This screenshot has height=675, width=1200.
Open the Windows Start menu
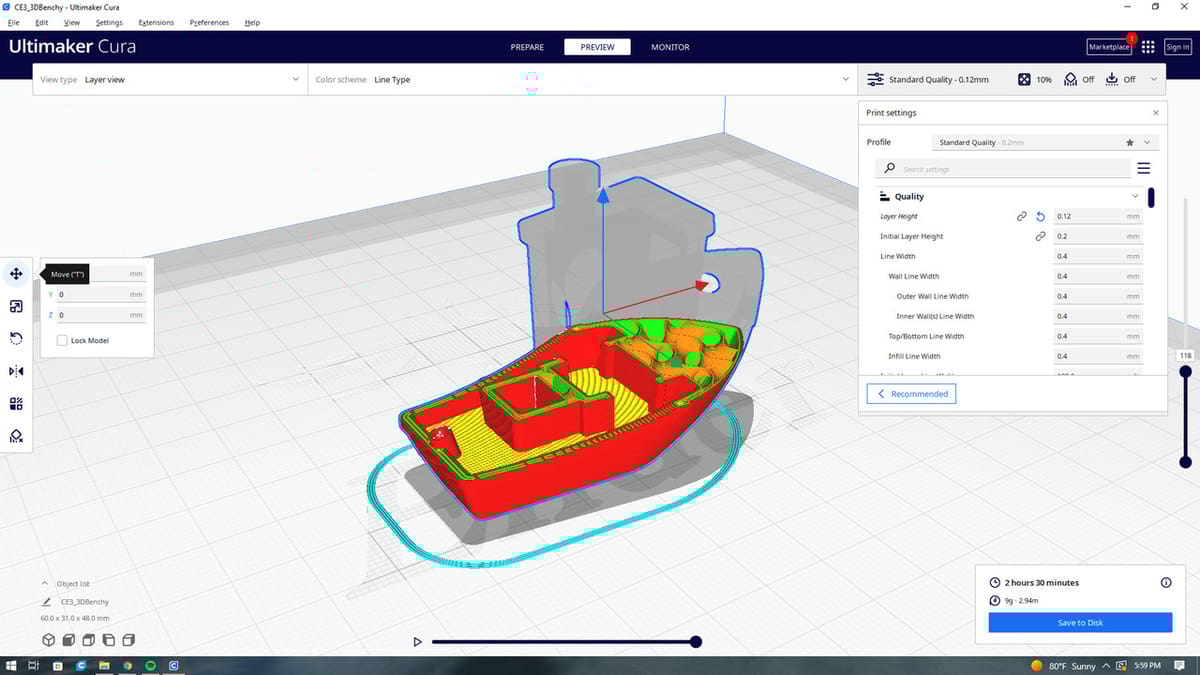click(x=9, y=666)
